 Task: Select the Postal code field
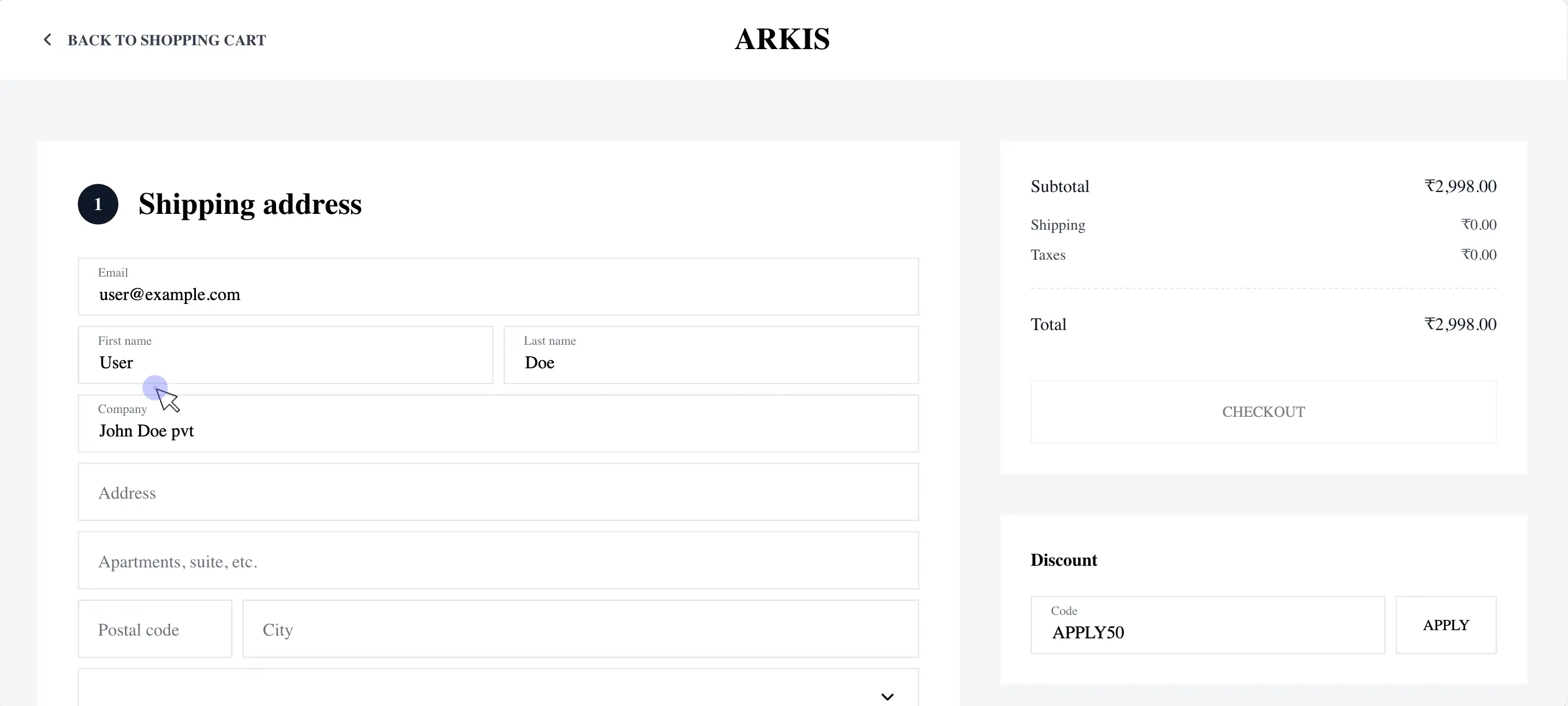click(x=154, y=629)
